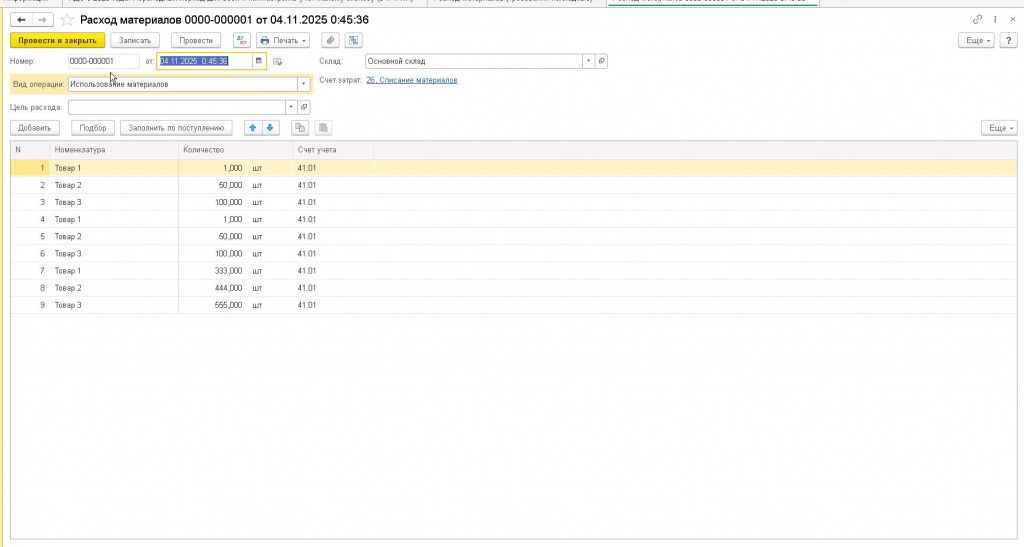Click the Записать button
Image resolution: width=1024 pixels, height=547 pixels.
pyautogui.click(x=135, y=40)
